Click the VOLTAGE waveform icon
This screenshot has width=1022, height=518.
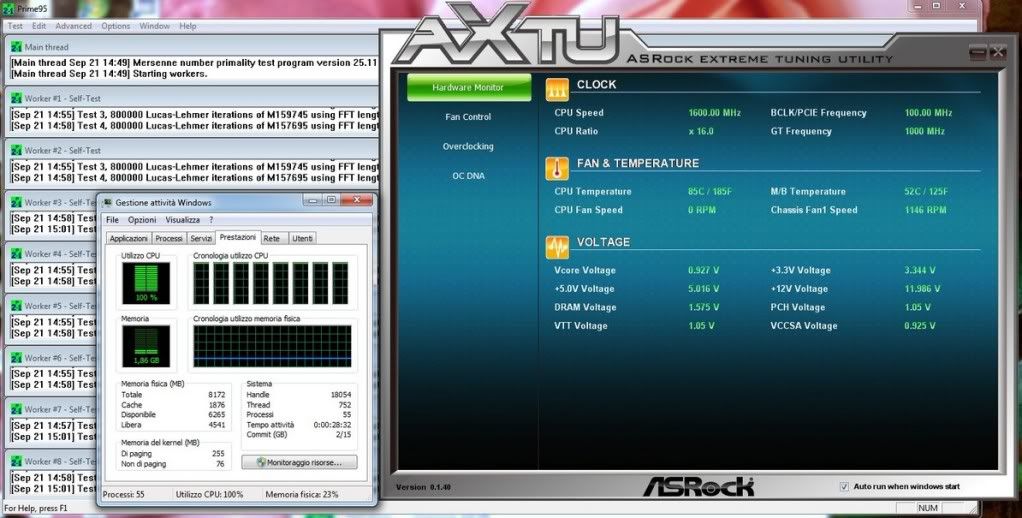pyautogui.click(x=557, y=247)
